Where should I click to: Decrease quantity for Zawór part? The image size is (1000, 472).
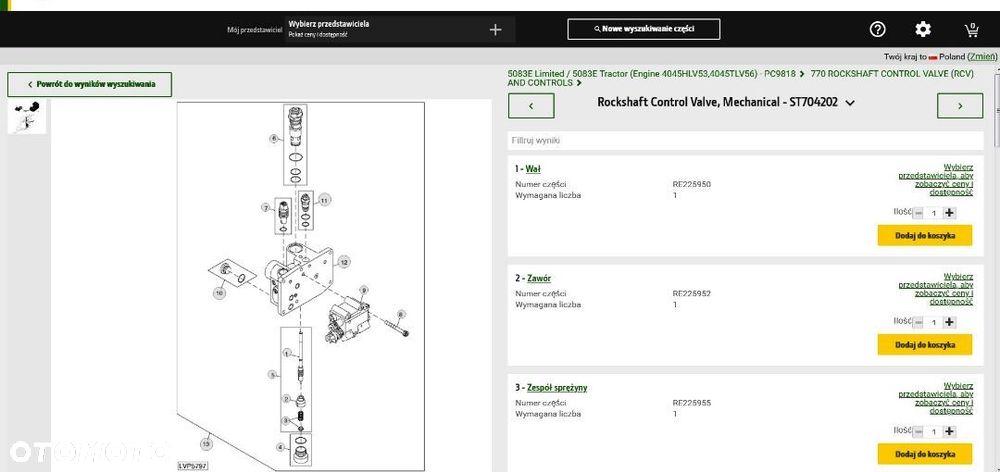click(918, 322)
